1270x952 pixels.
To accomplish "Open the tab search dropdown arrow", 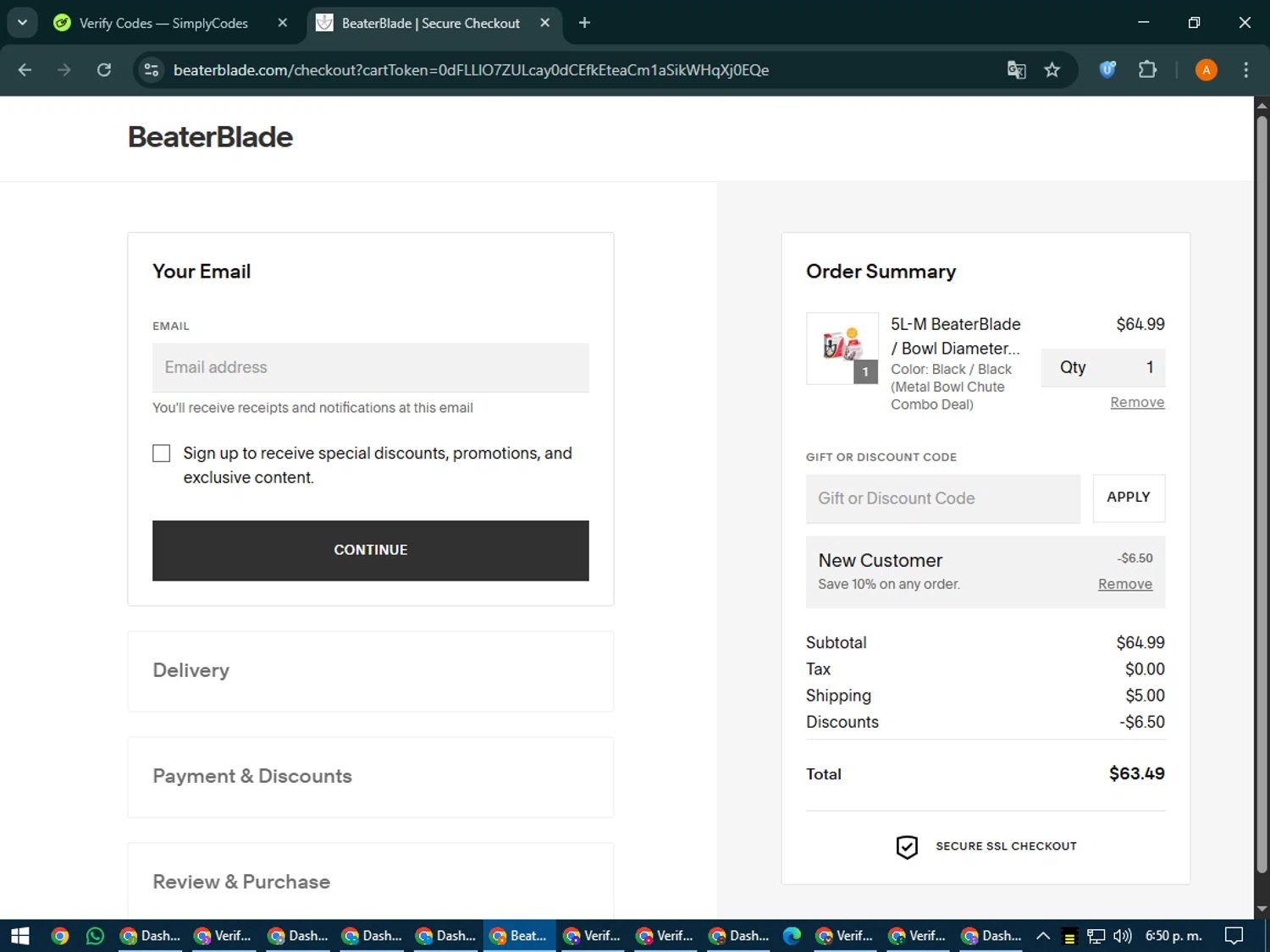I will pos(22,23).
